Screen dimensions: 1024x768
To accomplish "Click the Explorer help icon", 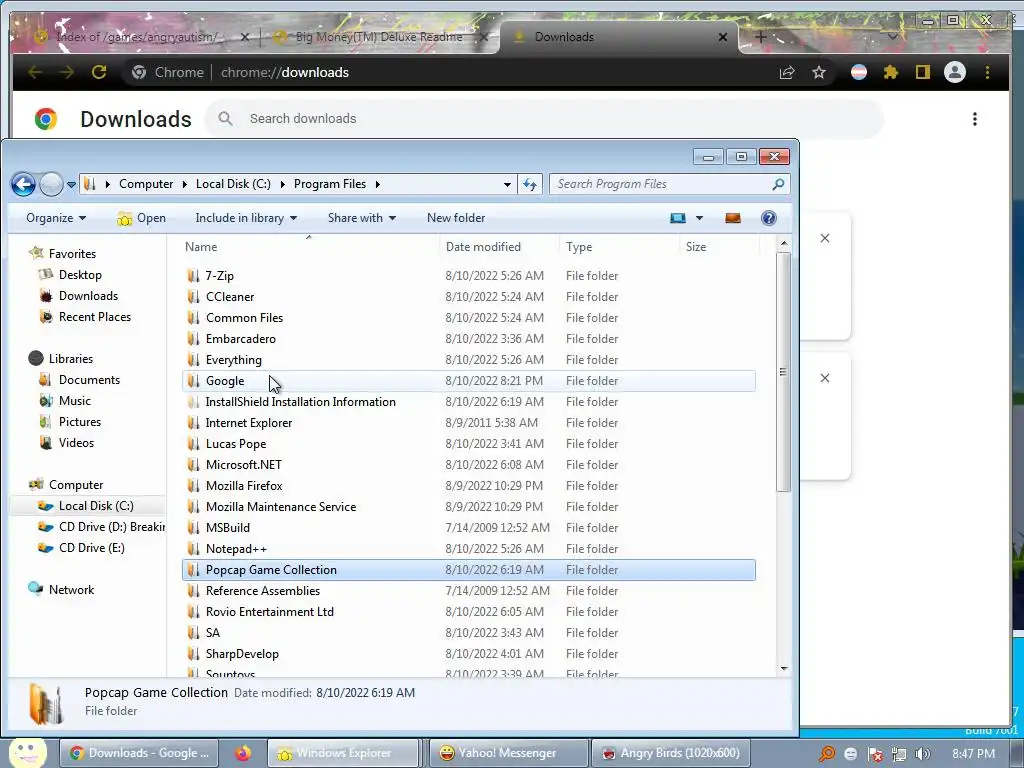I will click(769, 218).
